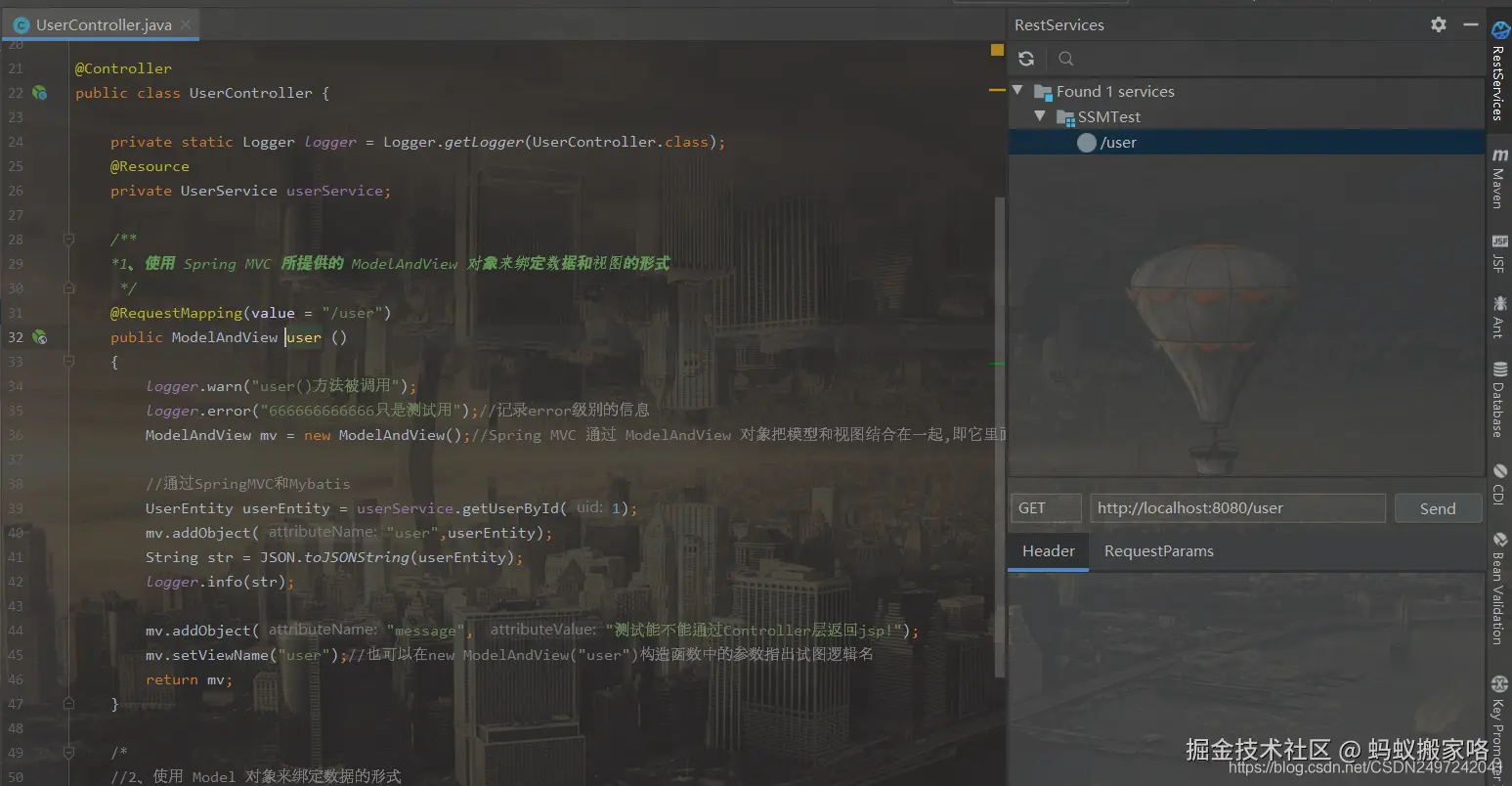Click line number 39 in gutter

pos(16,508)
